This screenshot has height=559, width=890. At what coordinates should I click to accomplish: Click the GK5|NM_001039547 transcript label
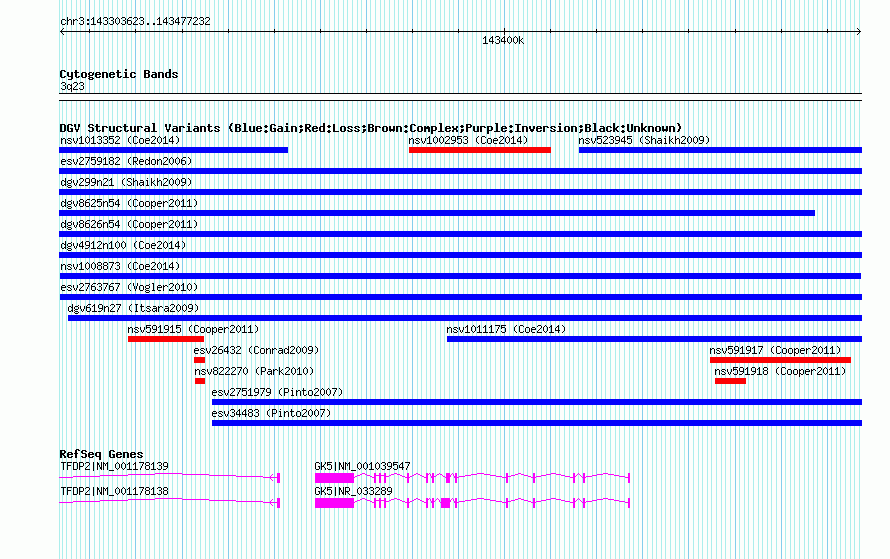362,466
